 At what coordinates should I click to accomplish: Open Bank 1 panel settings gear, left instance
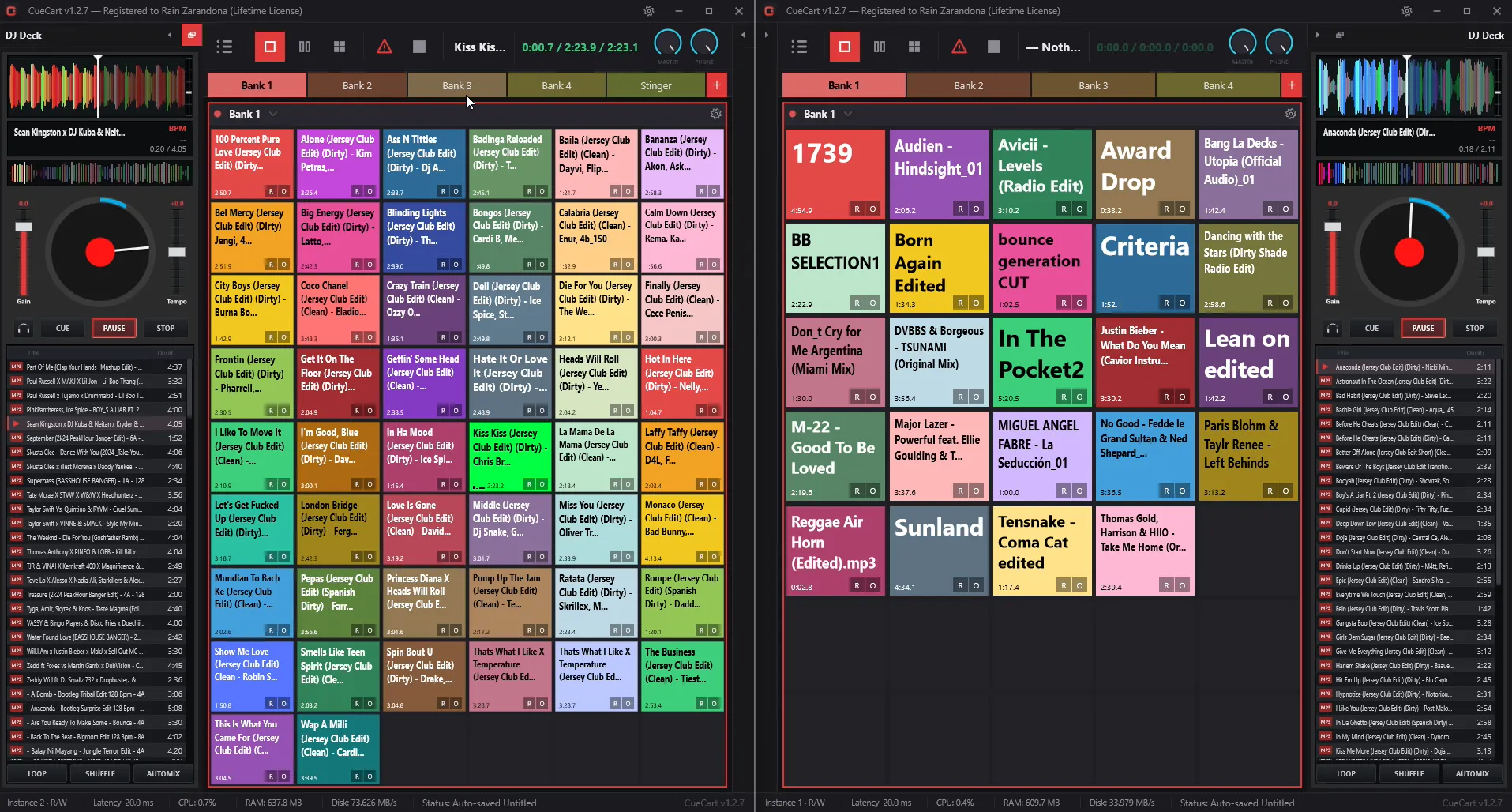[716, 114]
